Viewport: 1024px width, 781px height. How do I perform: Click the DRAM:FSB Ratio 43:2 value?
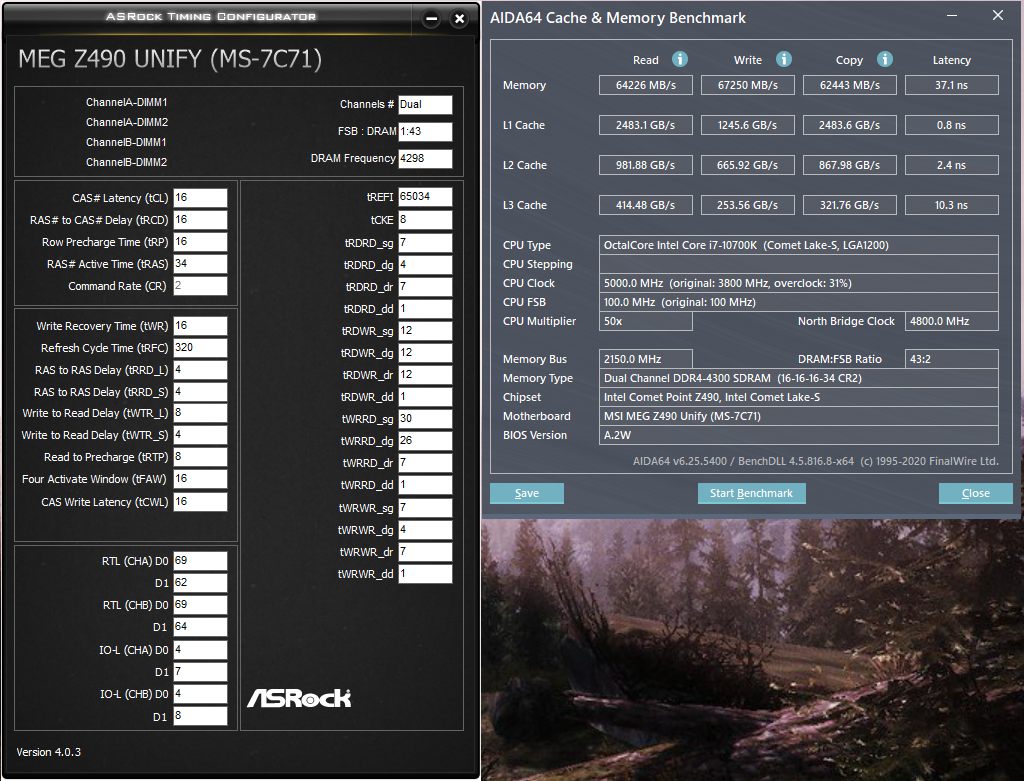point(952,359)
